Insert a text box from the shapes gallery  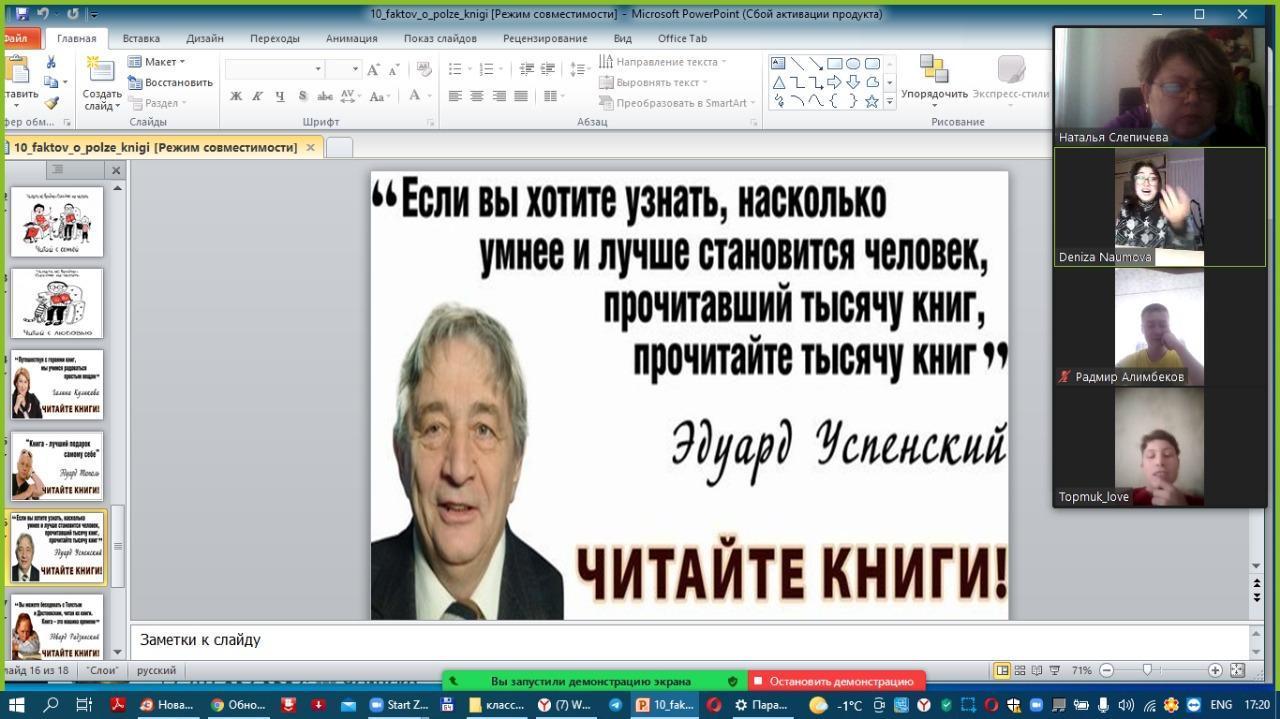coord(778,64)
